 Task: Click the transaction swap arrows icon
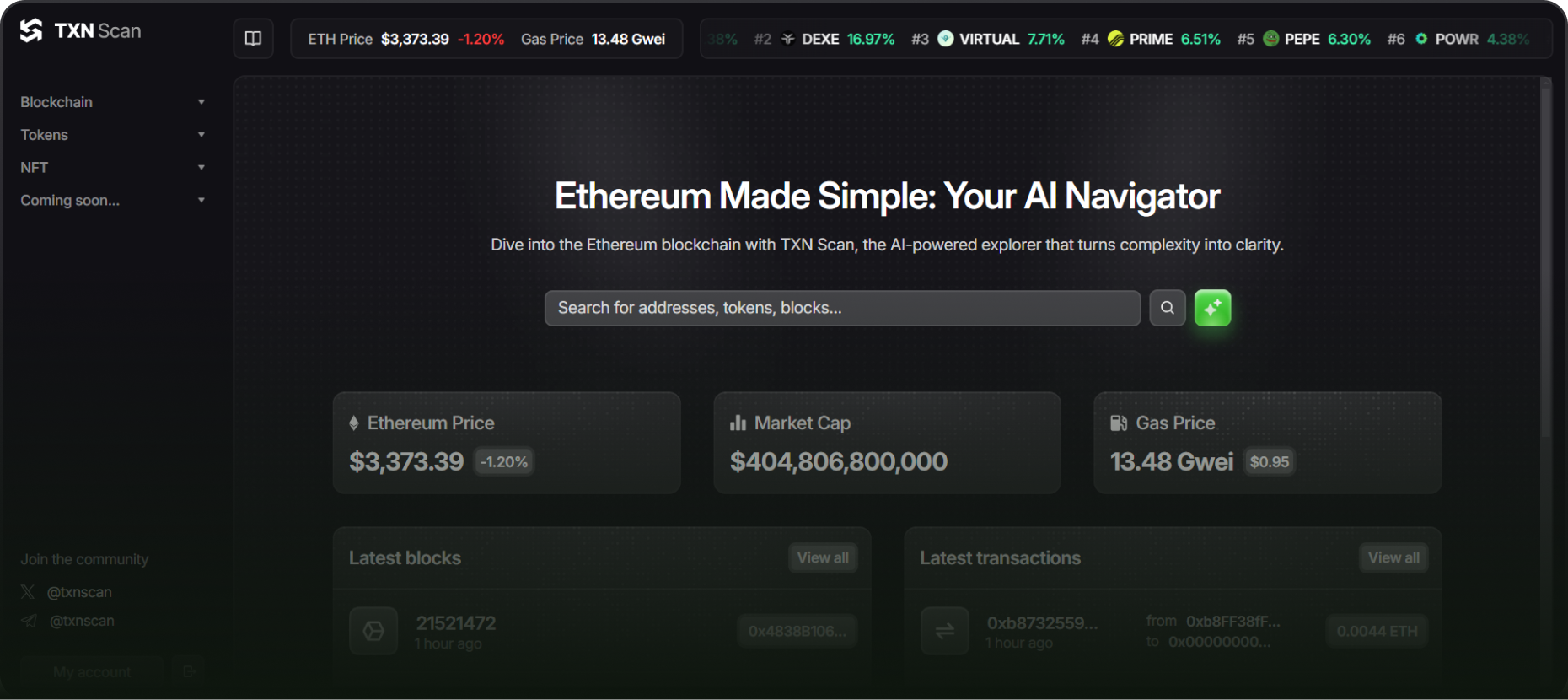click(x=944, y=631)
